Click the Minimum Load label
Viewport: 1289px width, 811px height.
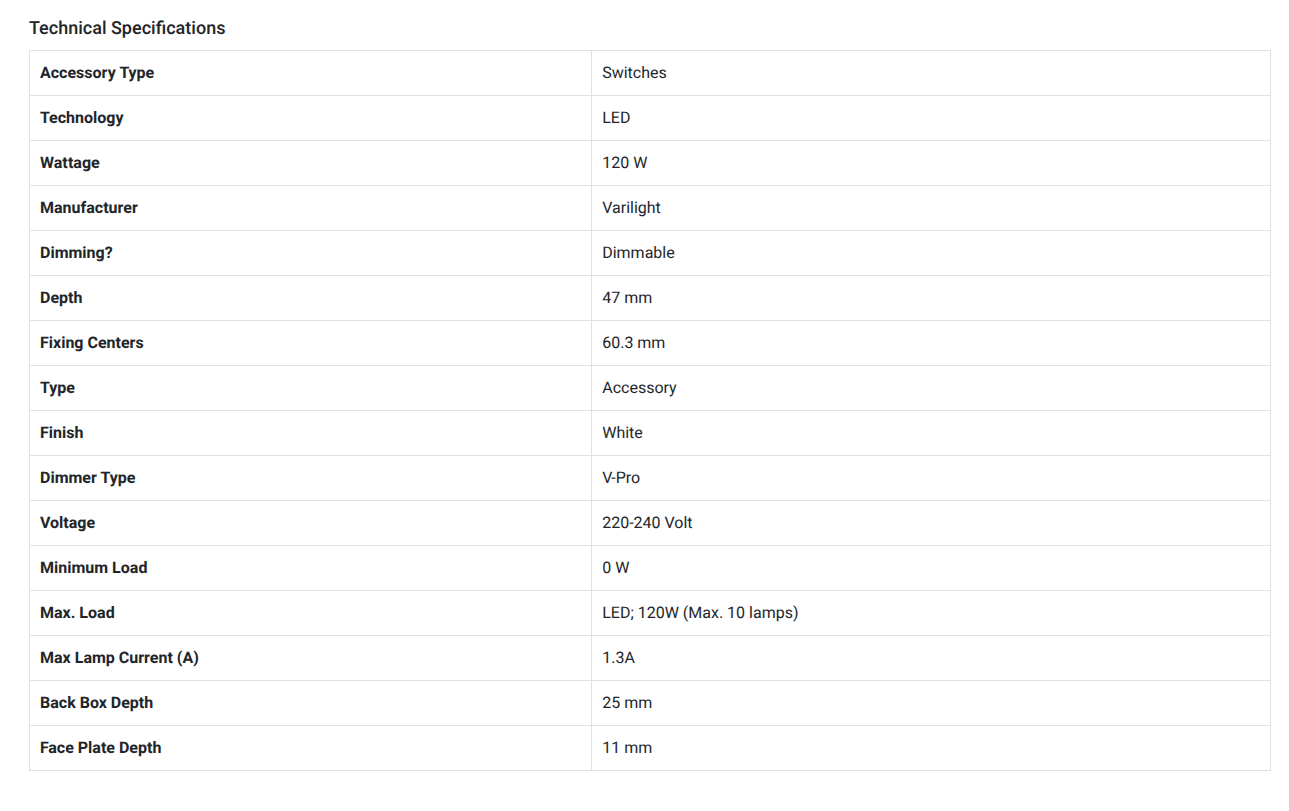(94, 568)
